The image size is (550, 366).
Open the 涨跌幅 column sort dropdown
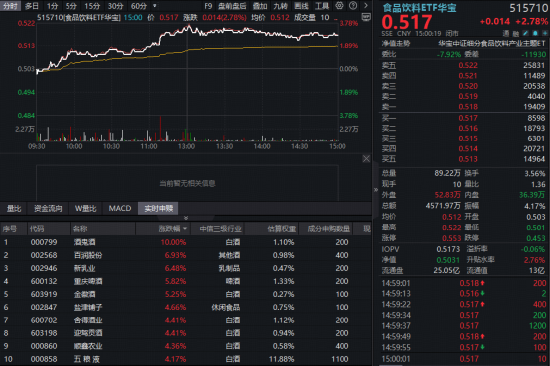coord(185,229)
